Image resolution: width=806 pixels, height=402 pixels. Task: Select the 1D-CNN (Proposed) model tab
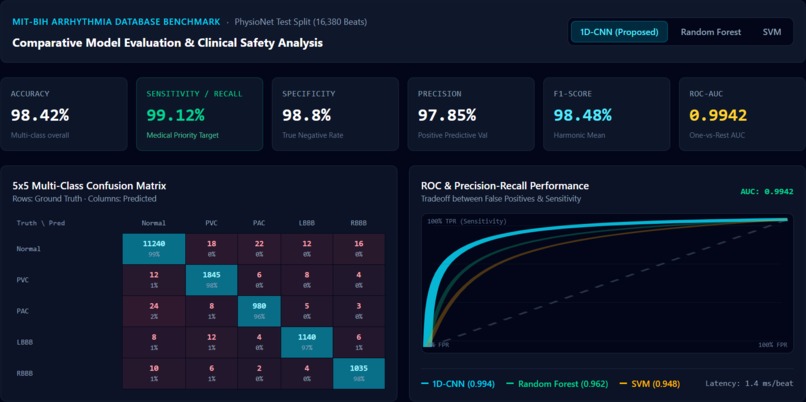pyautogui.click(x=619, y=32)
